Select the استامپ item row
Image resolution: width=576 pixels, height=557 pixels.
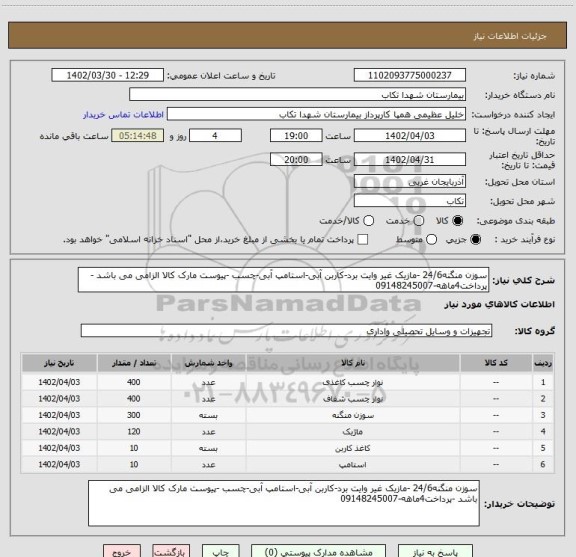click(x=288, y=464)
